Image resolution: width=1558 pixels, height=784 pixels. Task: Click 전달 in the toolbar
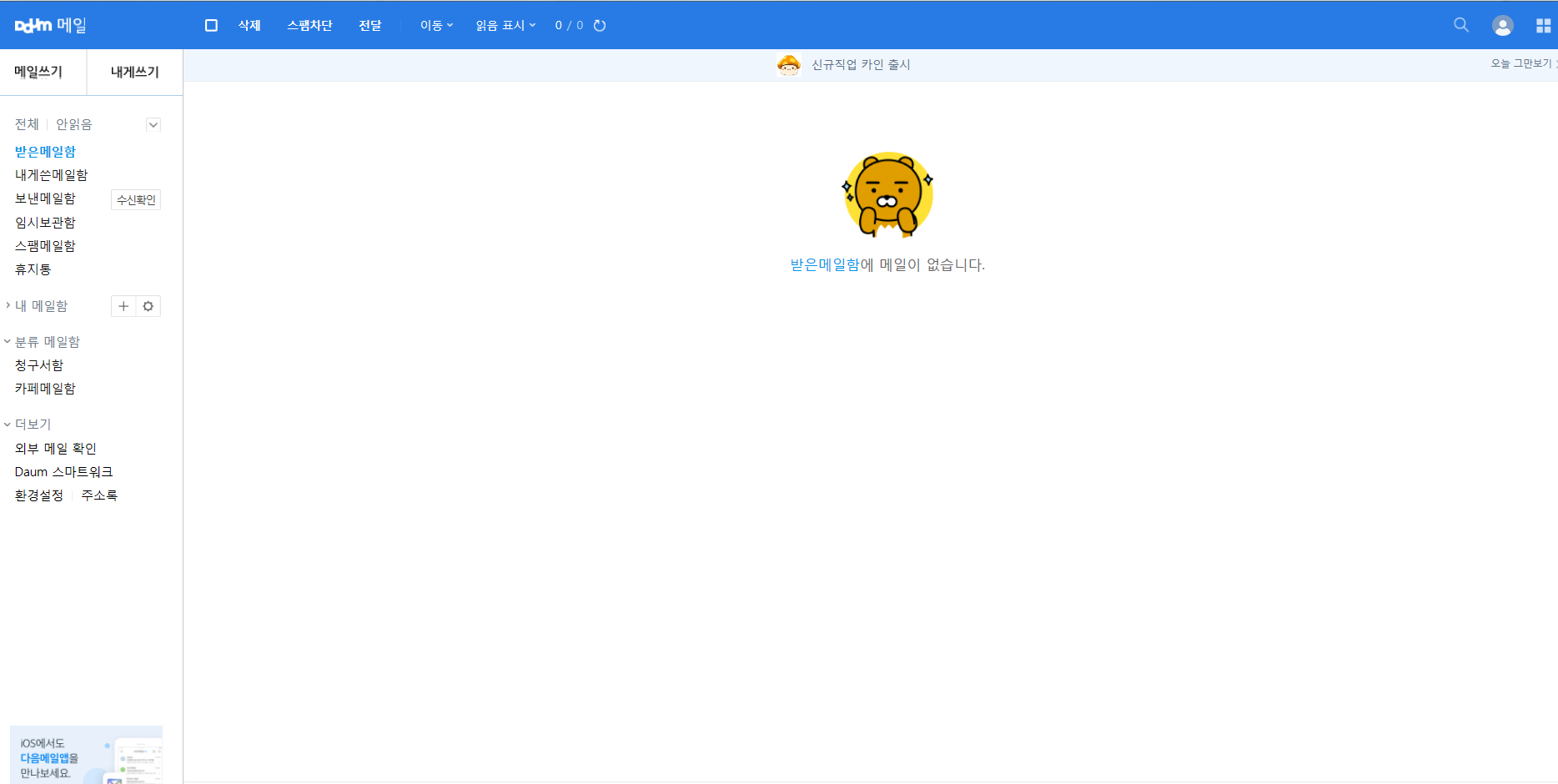pos(370,26)
